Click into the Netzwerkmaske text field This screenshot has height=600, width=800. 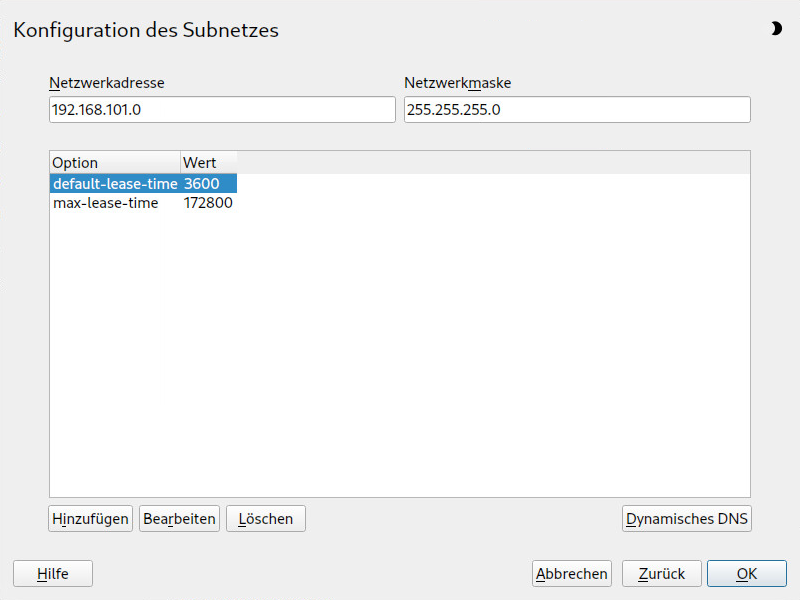(577, 110)
